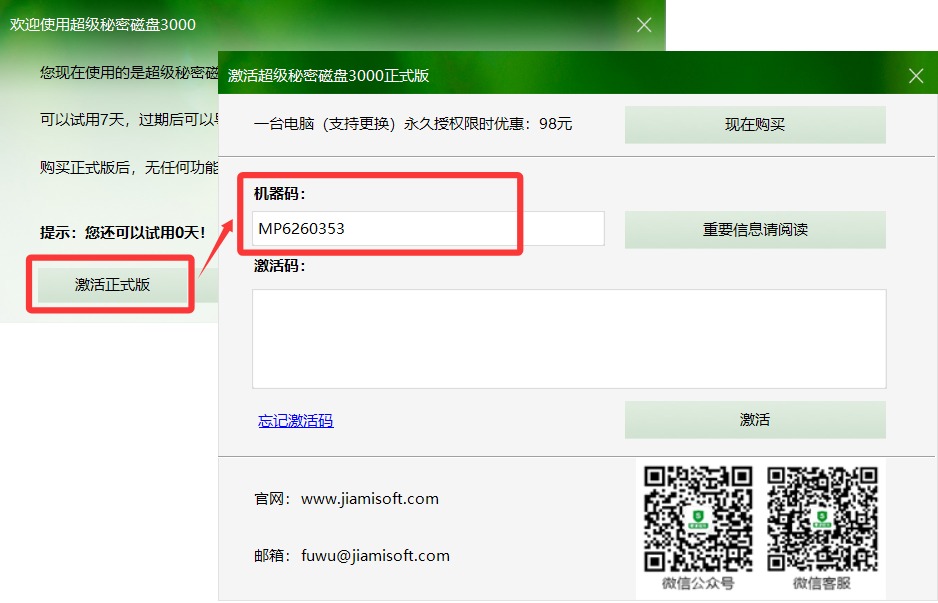Image resolution: width=938 pixels, height=603 pixels.
Task: Click the 微信客服 QR code
Action: point(822,519)
